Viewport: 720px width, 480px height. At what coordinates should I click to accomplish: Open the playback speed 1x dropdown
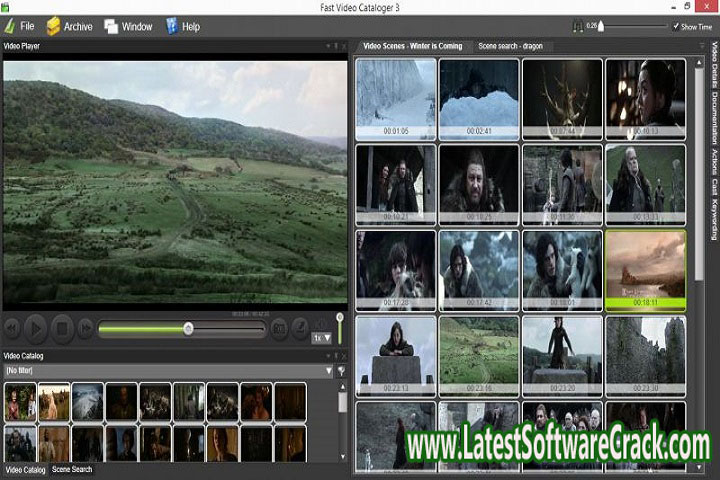click(321, 338)
